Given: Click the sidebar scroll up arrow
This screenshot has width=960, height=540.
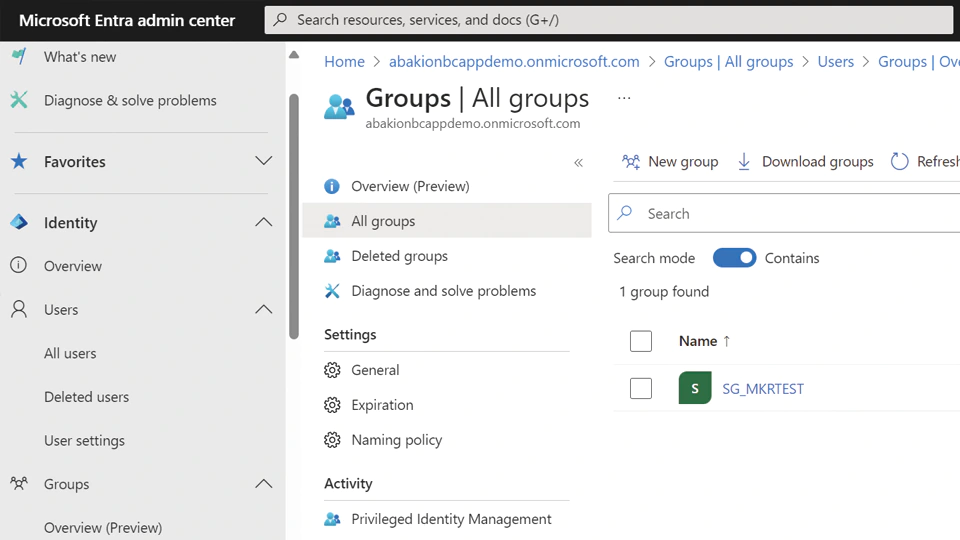Looking at the screenshot, I should (294, 54).
